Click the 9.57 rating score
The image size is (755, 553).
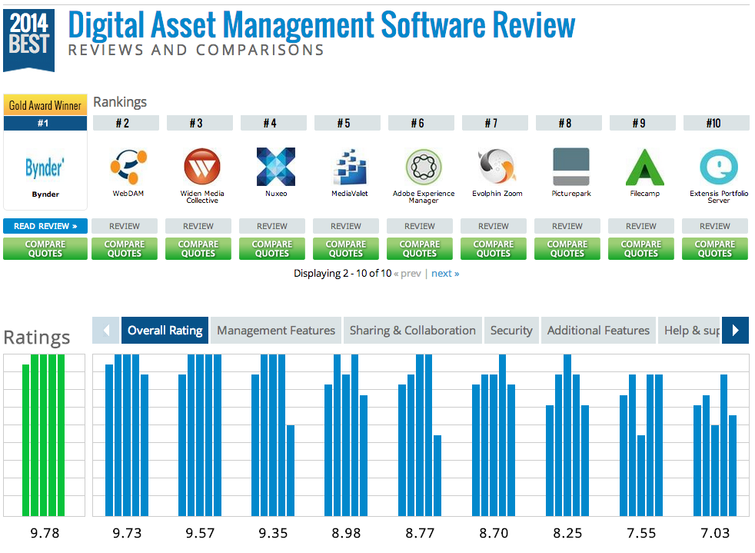pyautogui.click(x=200, y=533)
